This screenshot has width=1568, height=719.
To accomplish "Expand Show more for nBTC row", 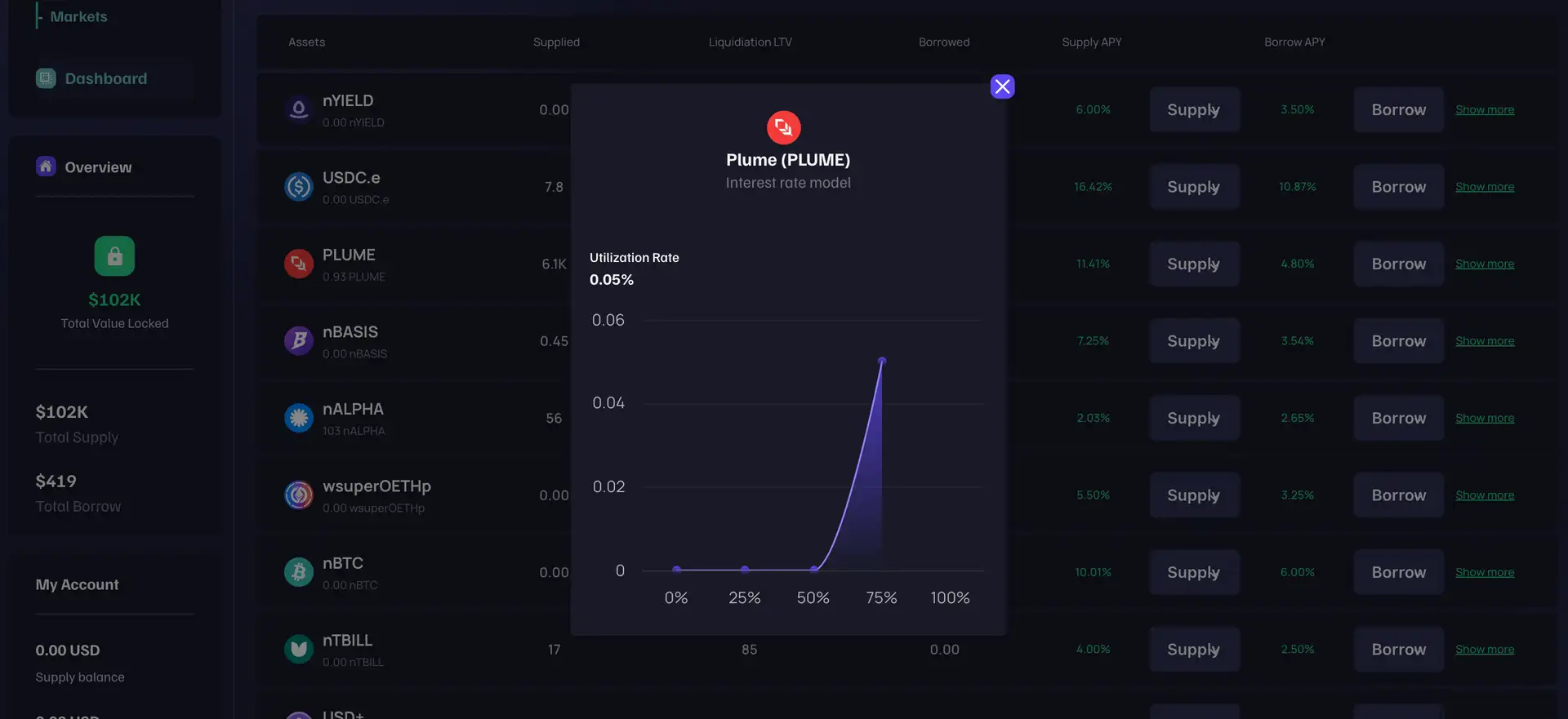I will point(1484,573).
